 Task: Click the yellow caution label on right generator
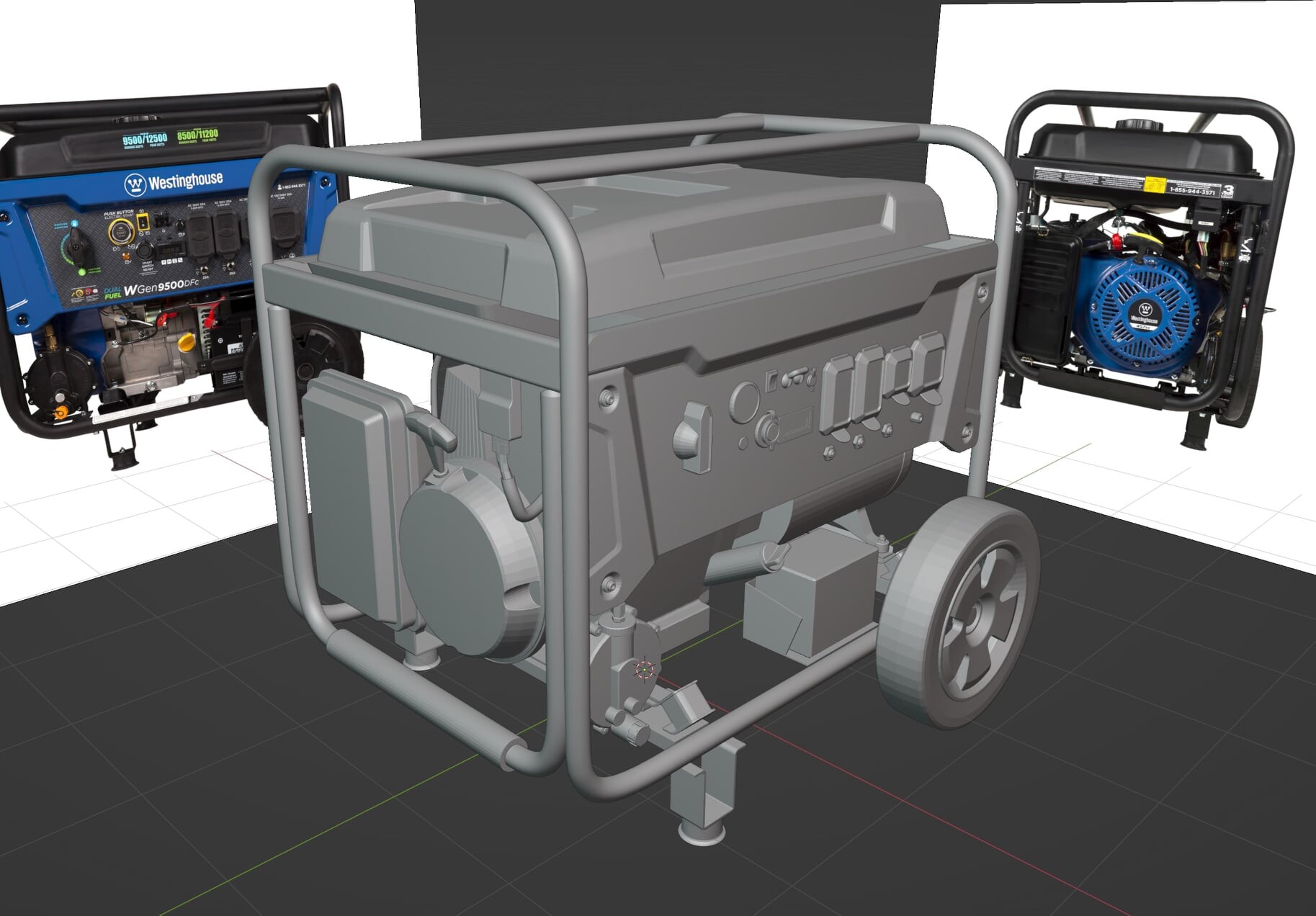coord(1156,184)
